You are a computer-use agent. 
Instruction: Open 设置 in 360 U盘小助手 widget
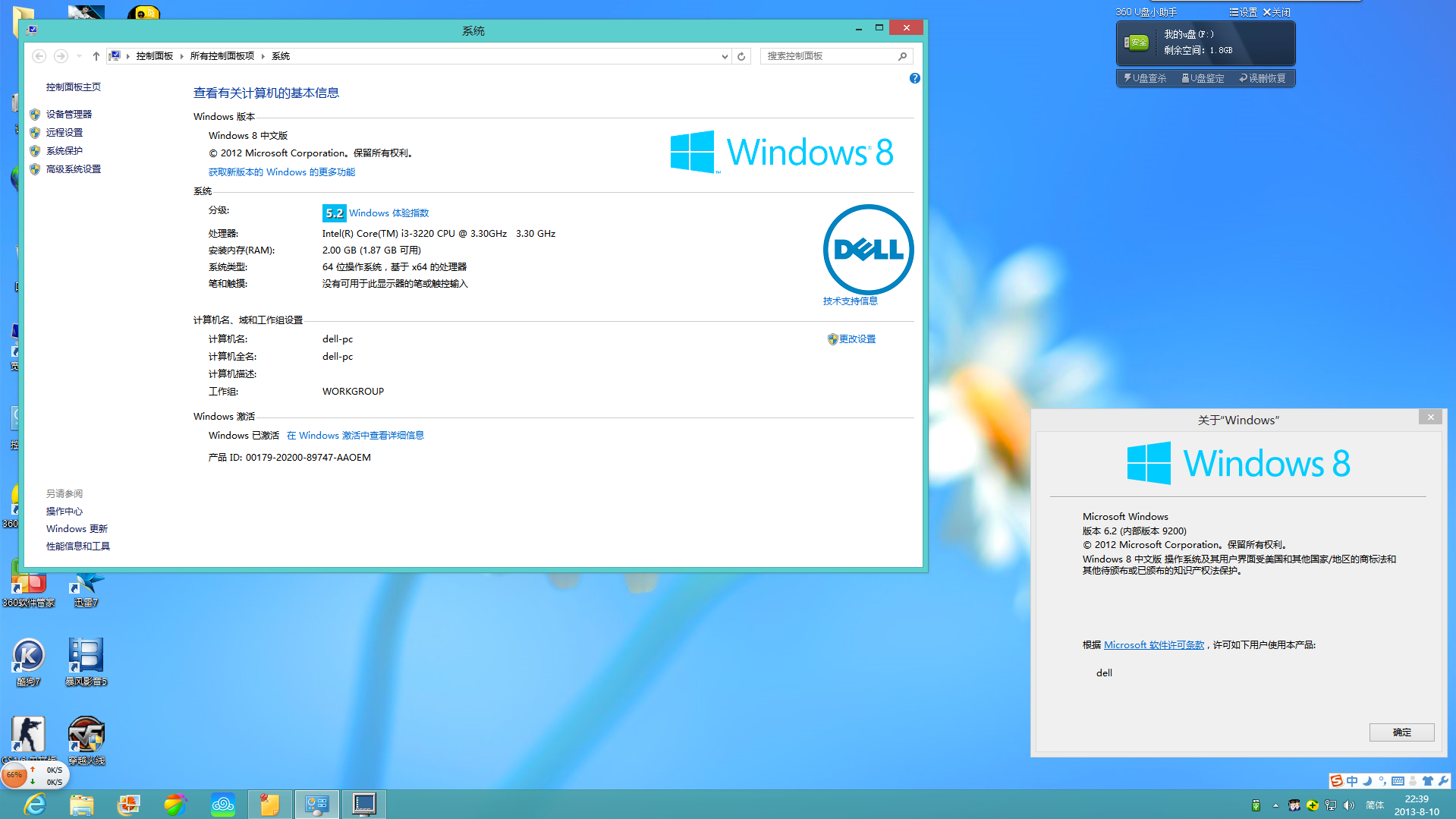pos(1243,12)
